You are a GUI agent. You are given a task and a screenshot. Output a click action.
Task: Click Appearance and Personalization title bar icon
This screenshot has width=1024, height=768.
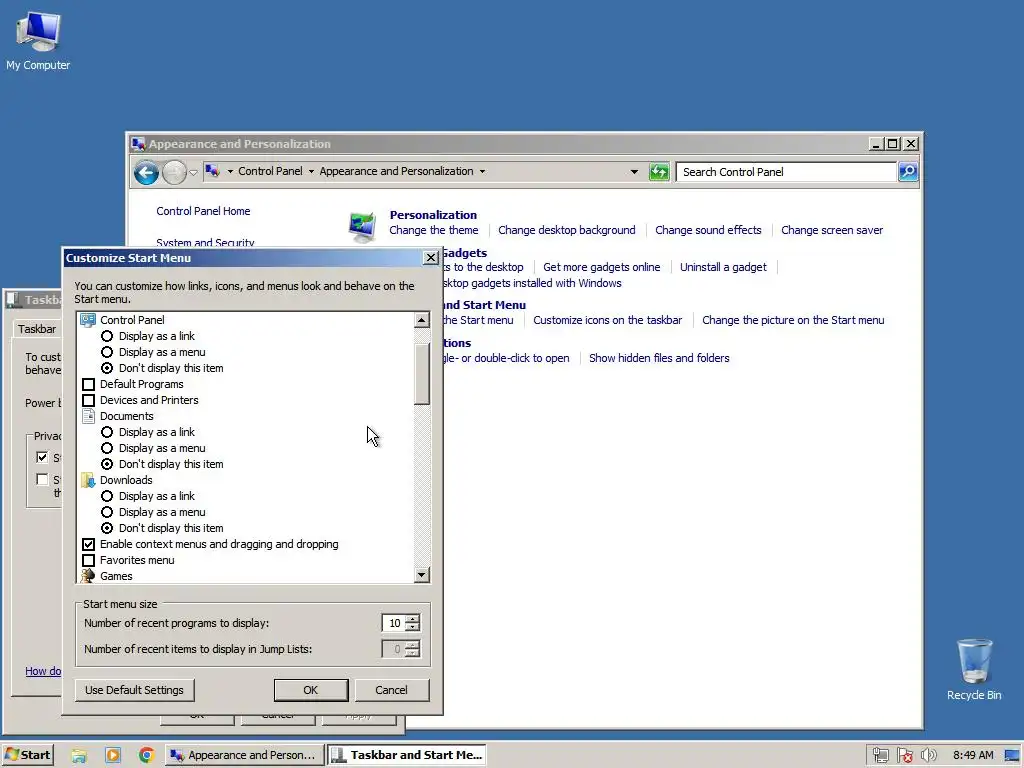click(x=138, y=144)
